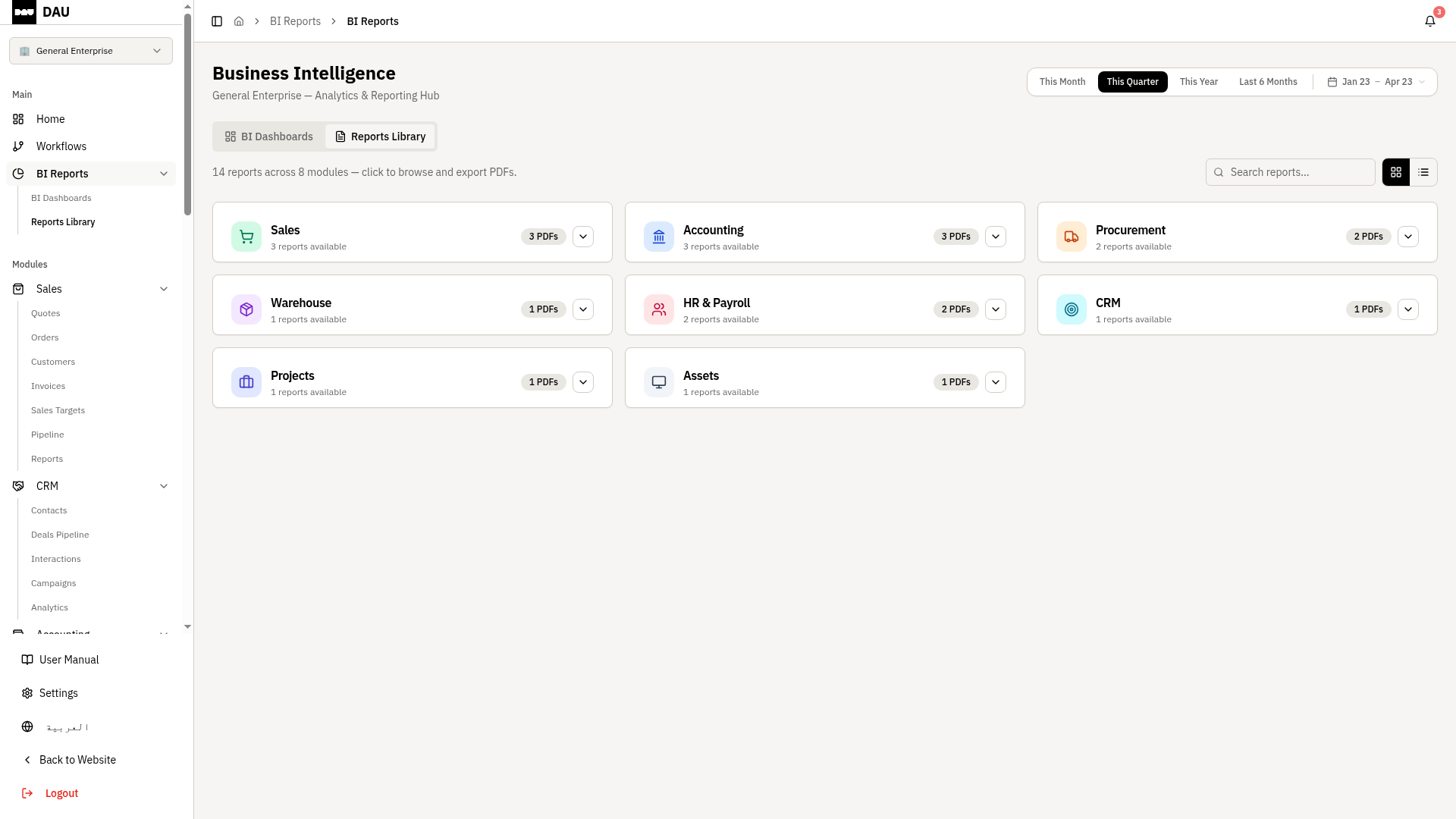The height and width of the screenshot is (819, 1456).
Task: Switch to the BI Dashboards tab
Action: pos(269,136)
